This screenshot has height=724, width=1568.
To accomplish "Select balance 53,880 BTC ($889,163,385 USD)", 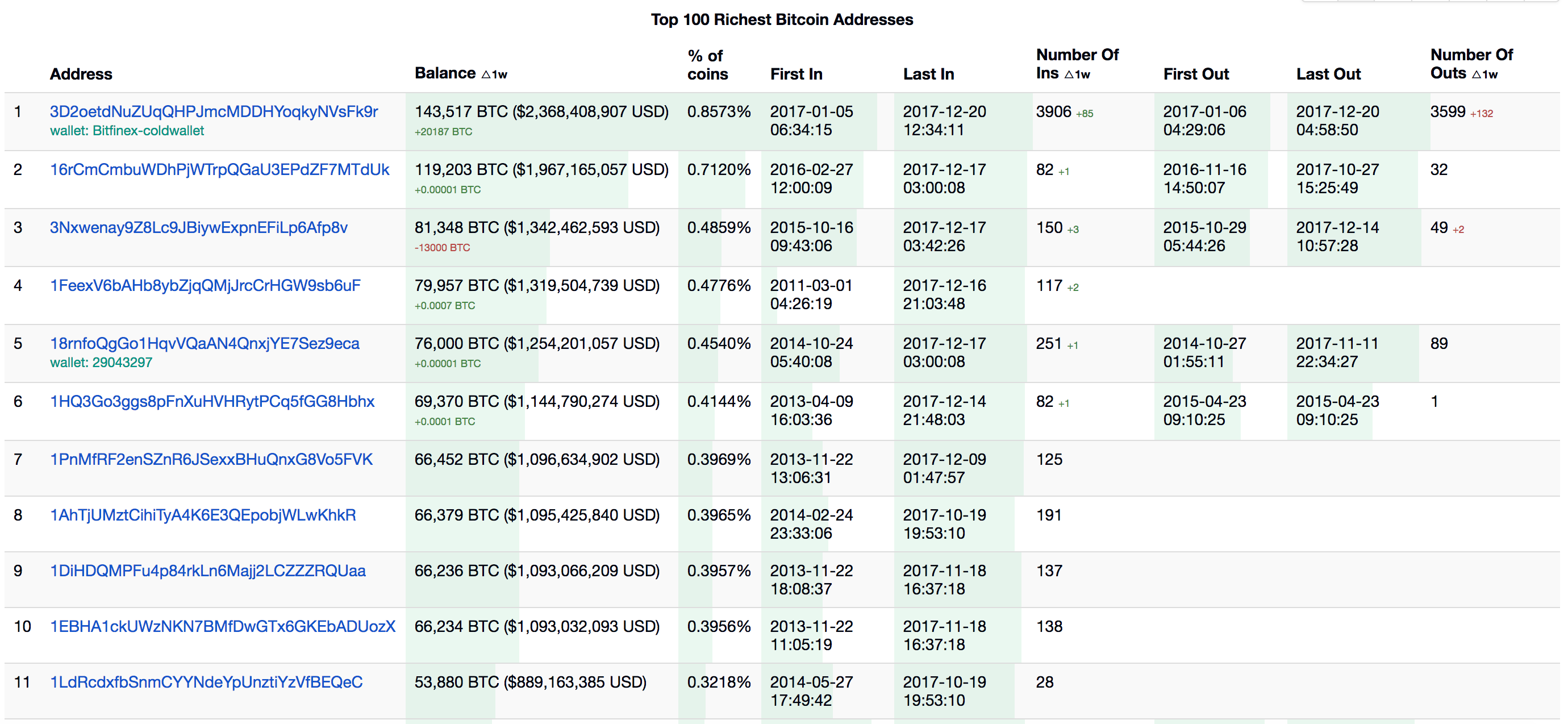I will pos(530,681).
